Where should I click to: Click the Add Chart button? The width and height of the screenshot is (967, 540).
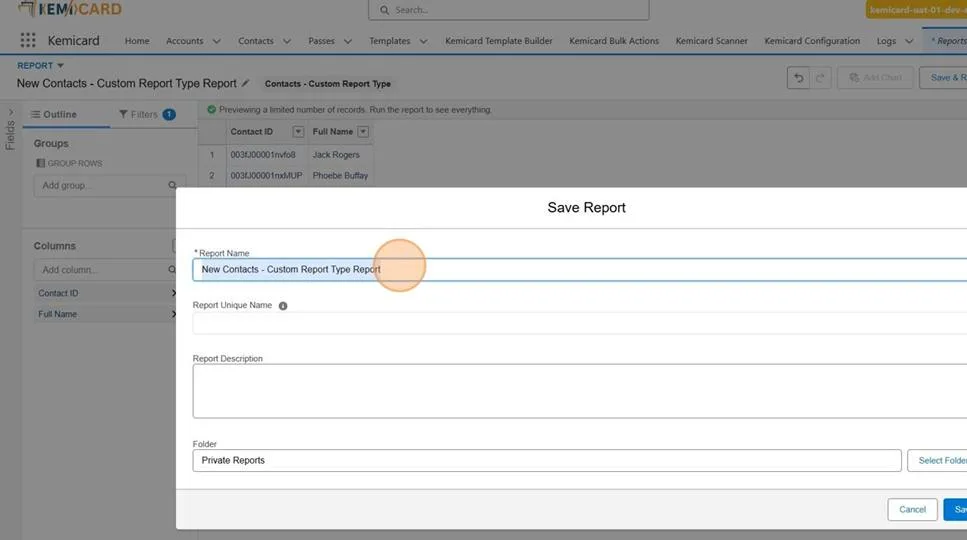[875, 78]
